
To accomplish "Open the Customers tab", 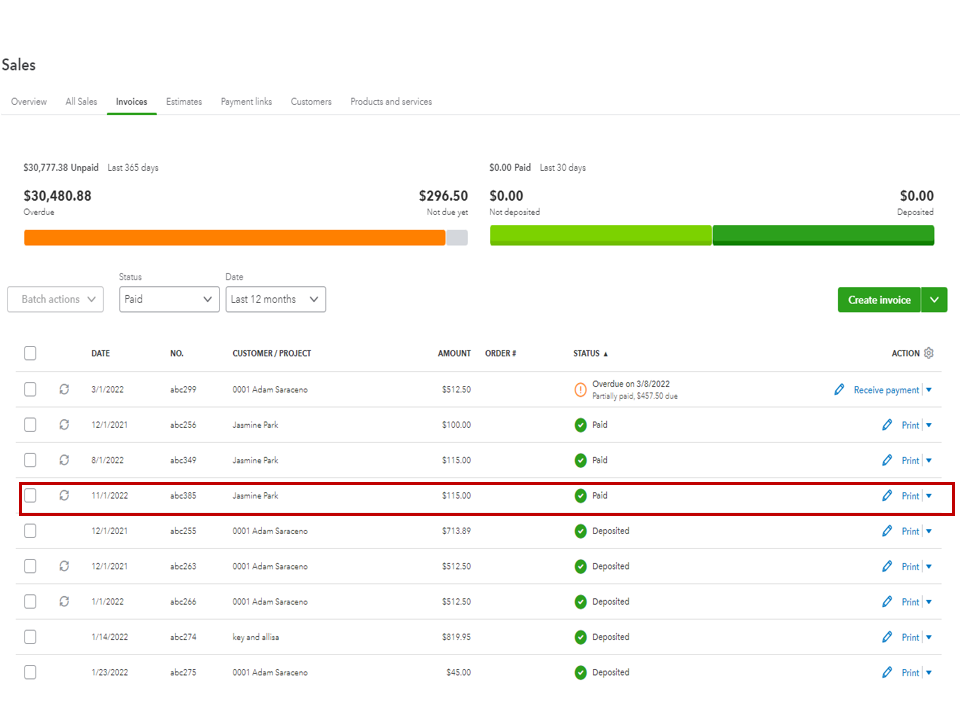I will pos(311,102).
